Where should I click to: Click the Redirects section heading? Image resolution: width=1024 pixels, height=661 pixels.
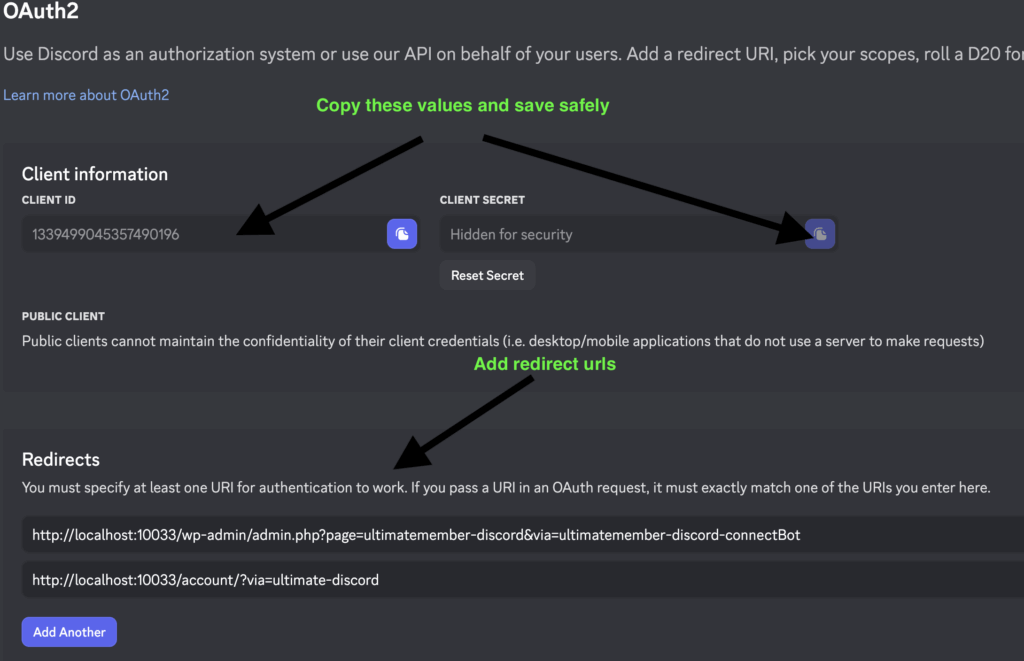pos(61,460)
